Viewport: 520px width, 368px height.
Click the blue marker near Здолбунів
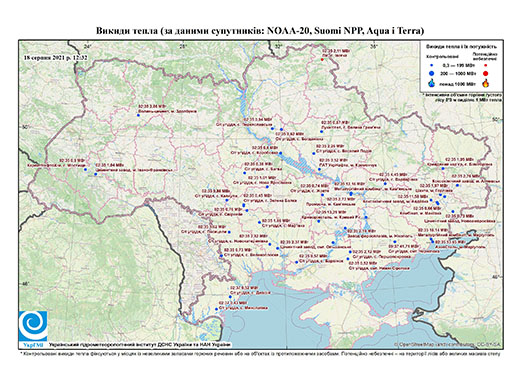[x=138, y=115]
